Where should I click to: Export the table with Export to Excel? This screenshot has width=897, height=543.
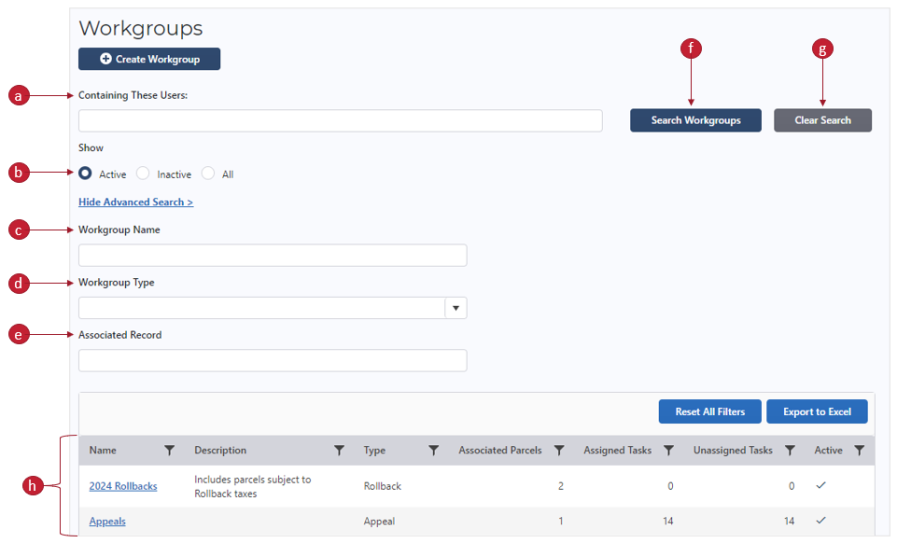pyautogui.click(x=817, y=412)
